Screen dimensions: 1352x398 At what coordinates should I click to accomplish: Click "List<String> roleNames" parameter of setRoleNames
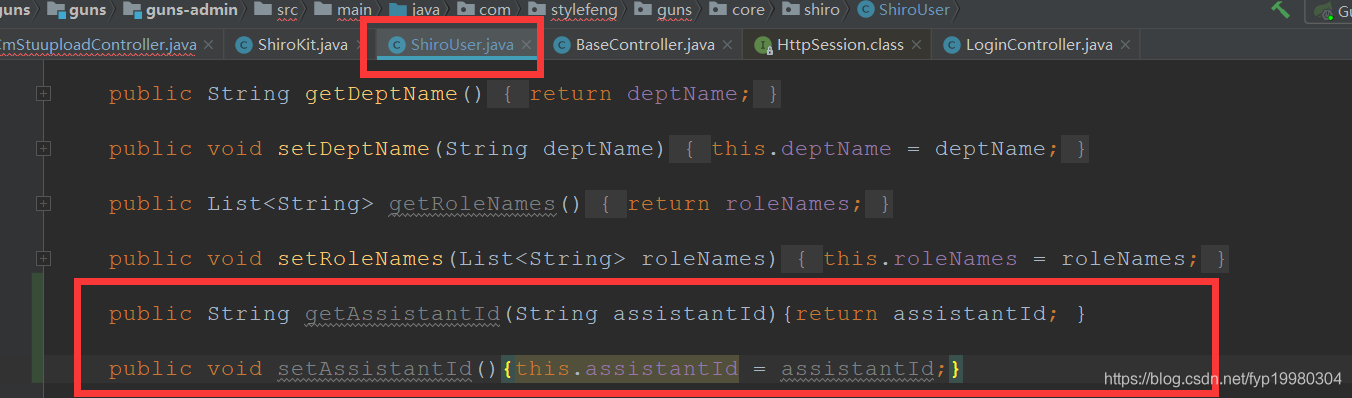coord(612,259)
